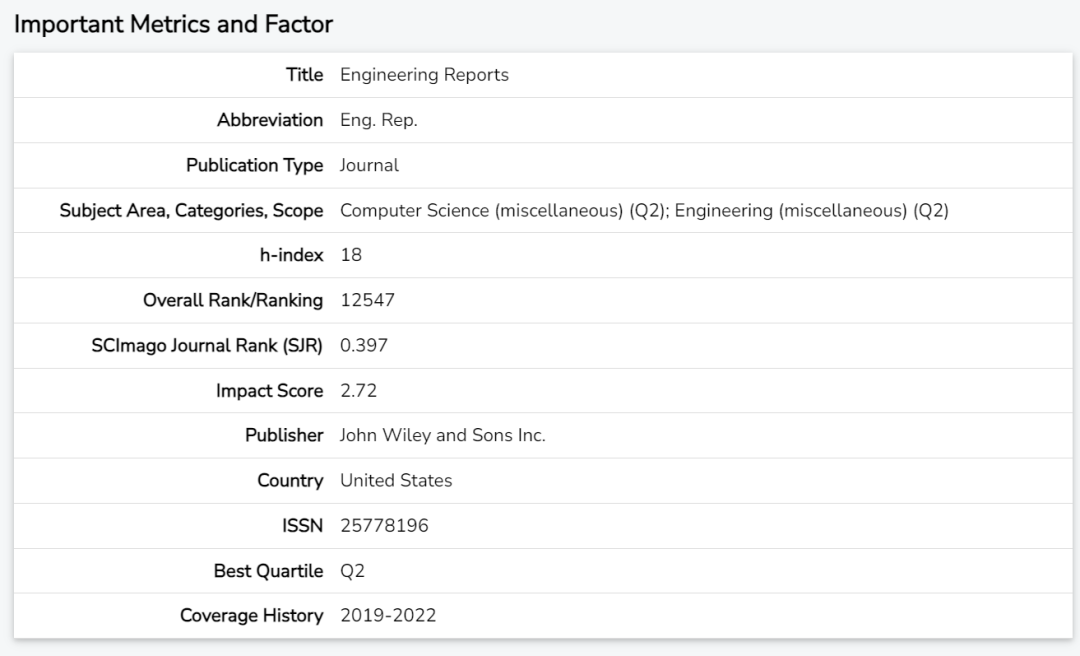Click the 'Impact Score' row label
The height and width of the screenshot is (656, 1080).
click(269, 390)
